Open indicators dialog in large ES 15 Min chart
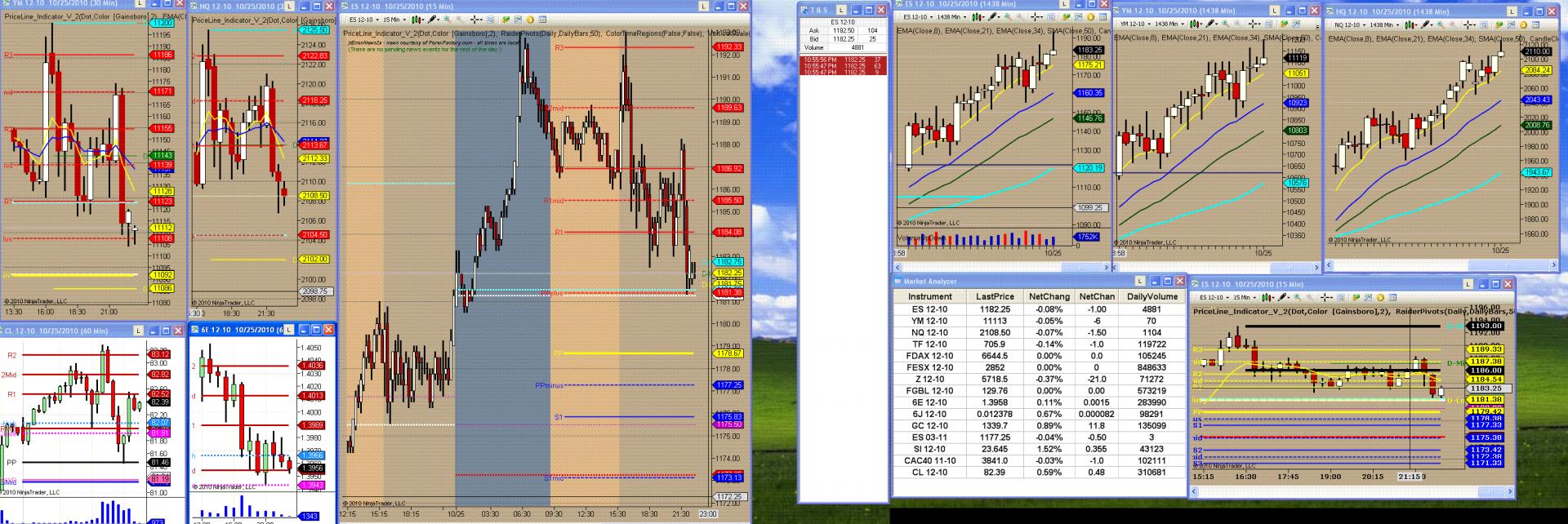The width and height of the screenshot is (1568, 524). pyautogui.click(x=506, y=20)
